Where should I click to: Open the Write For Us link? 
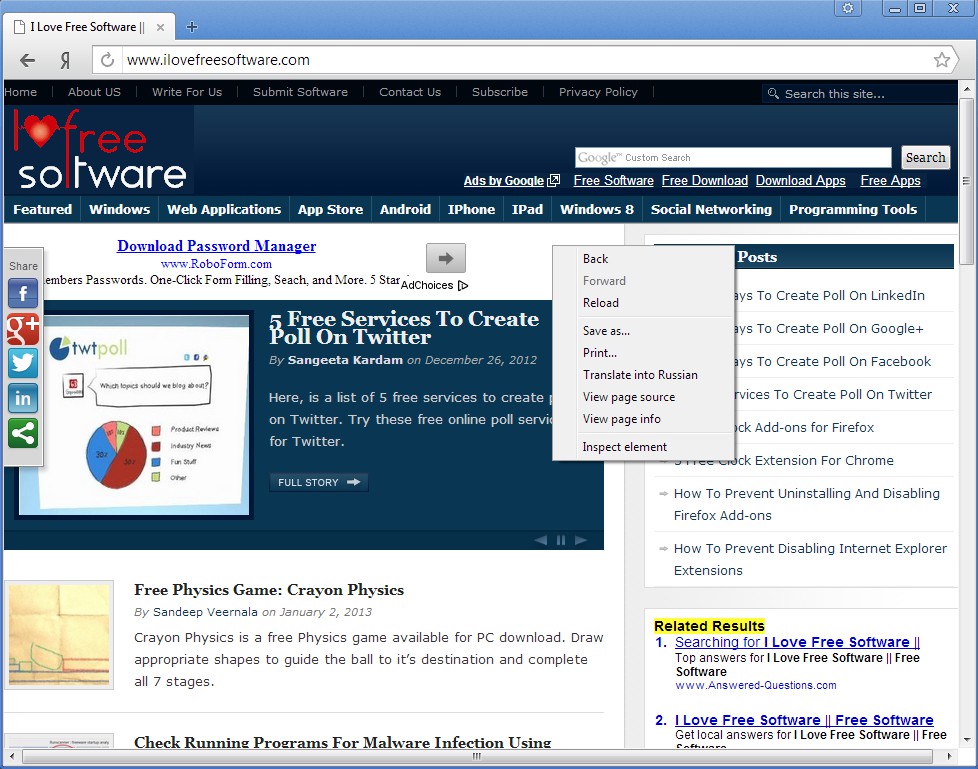(187, 92)
